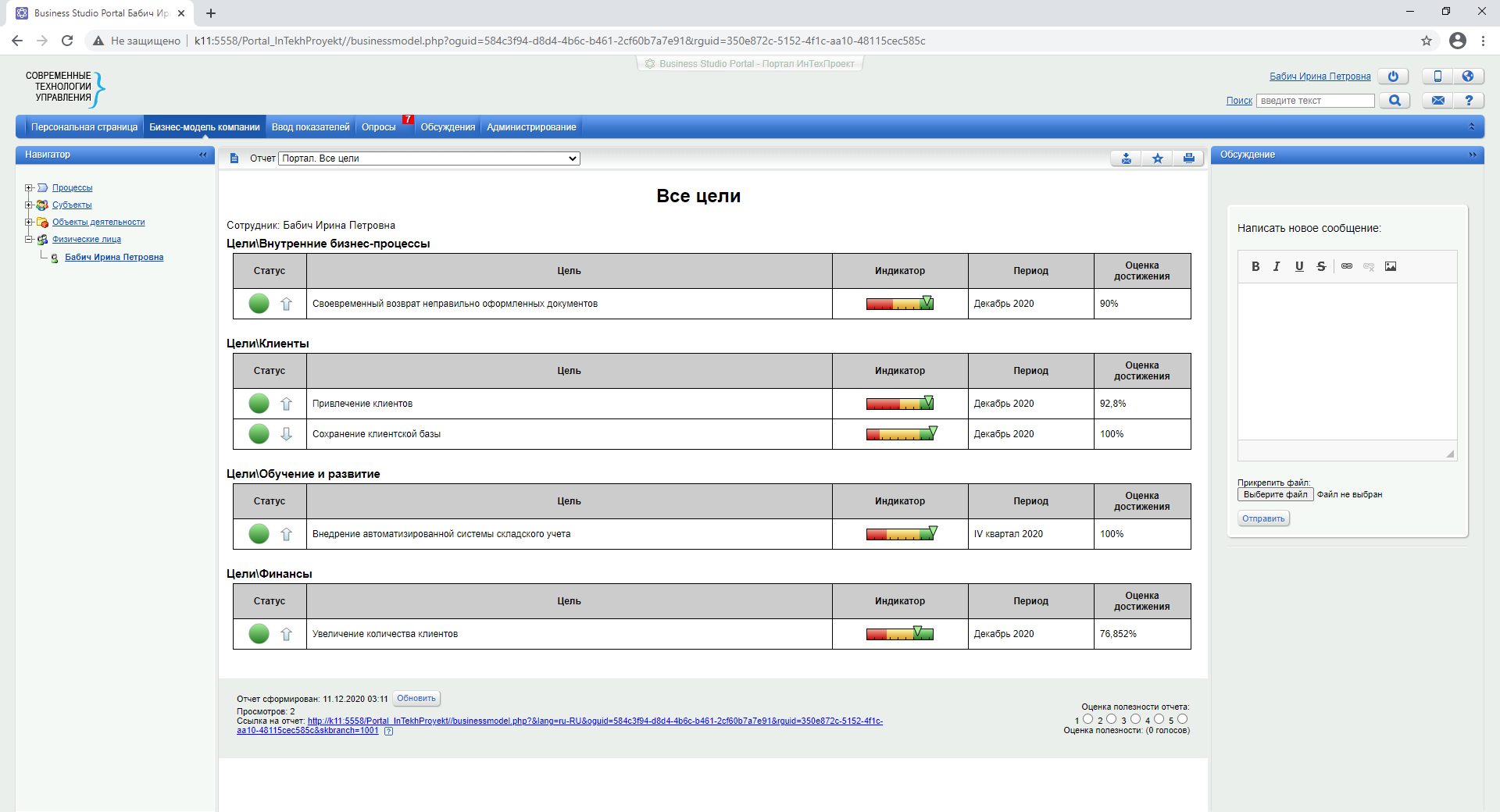
Task: Rate report usefulness as 1
Action: pos(1087,719)
